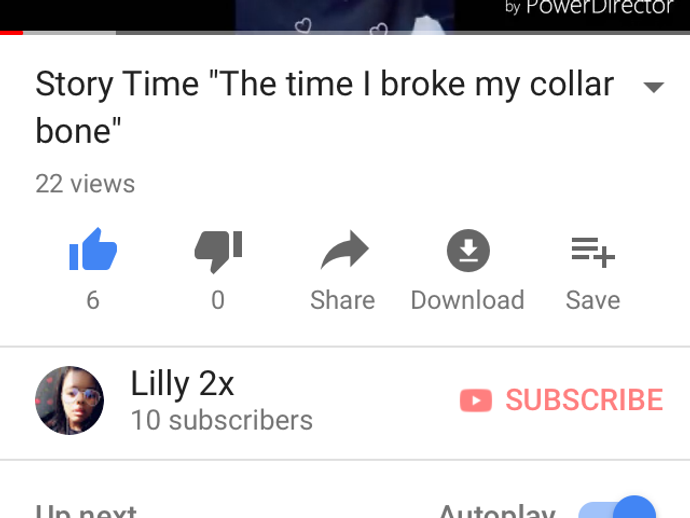Click the red YouTube play logo beside Subscribe

pyautogui.click(x=476, y=400)
